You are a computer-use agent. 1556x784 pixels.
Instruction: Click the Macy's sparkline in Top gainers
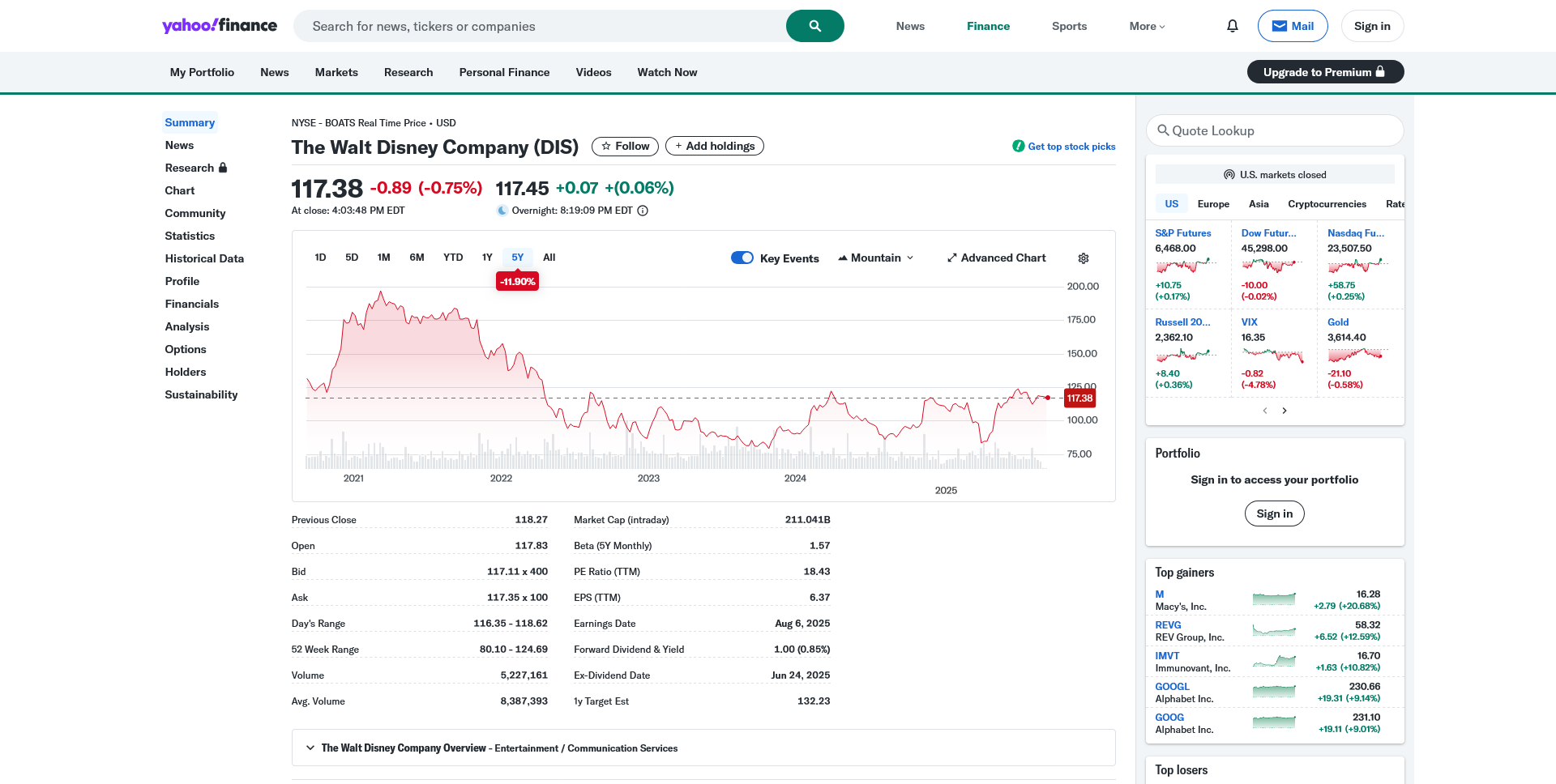click(1274, 599)
